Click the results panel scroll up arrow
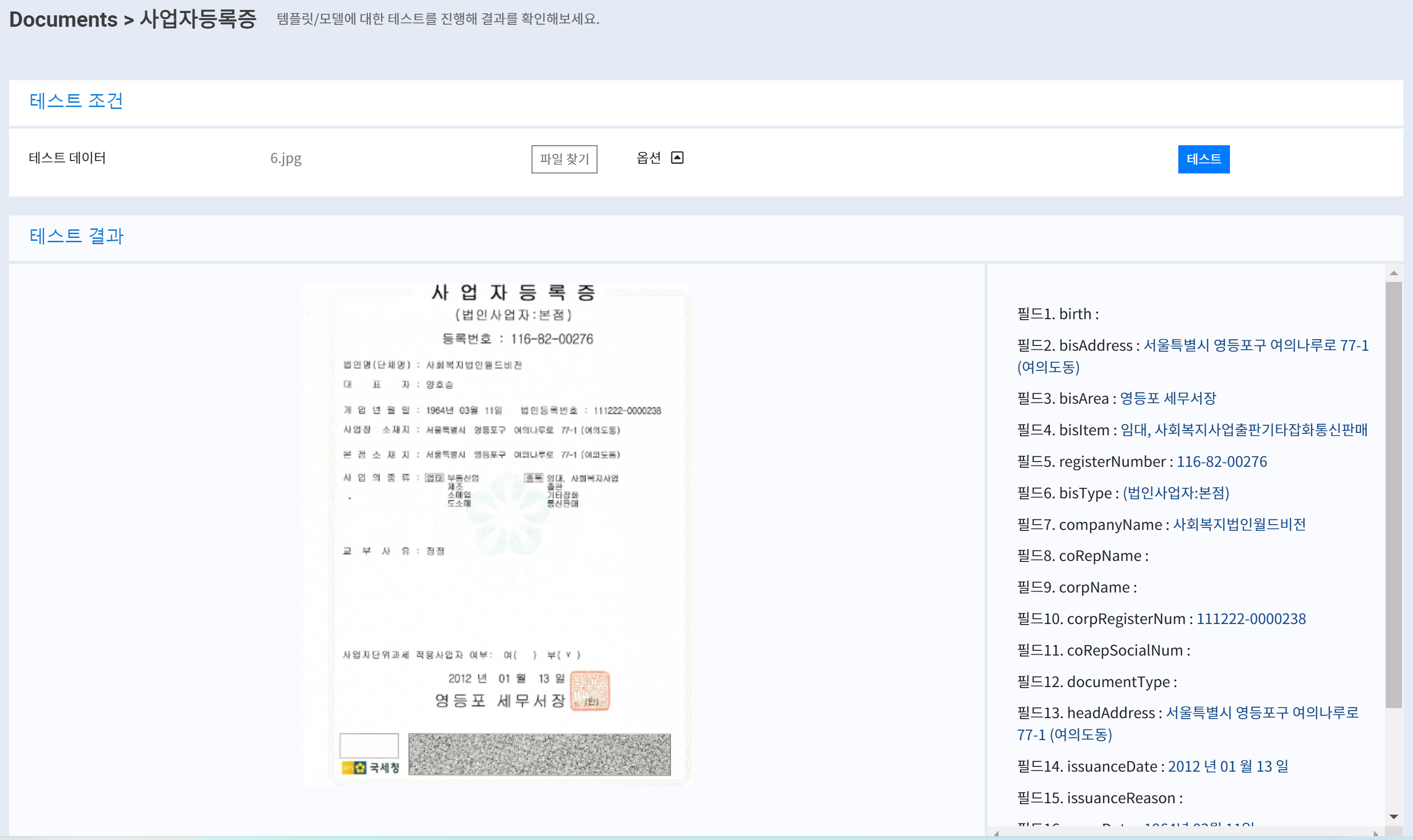The image size is (1413, 840). coord(1394,273)
